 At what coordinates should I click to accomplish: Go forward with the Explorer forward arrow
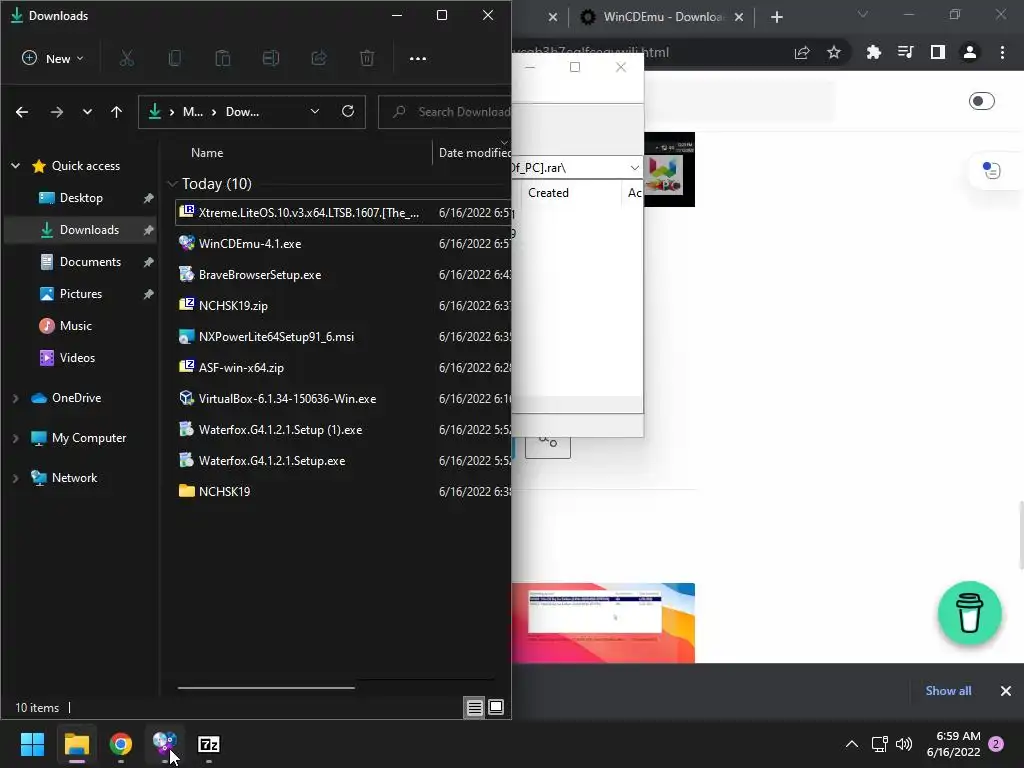pyautogui.click(x=57, y=112)
